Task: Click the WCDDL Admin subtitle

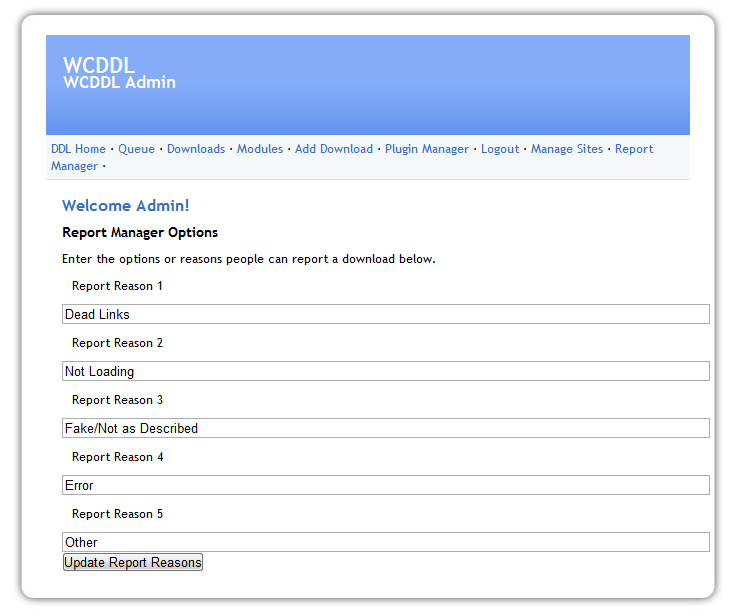Action: [119, 83]
